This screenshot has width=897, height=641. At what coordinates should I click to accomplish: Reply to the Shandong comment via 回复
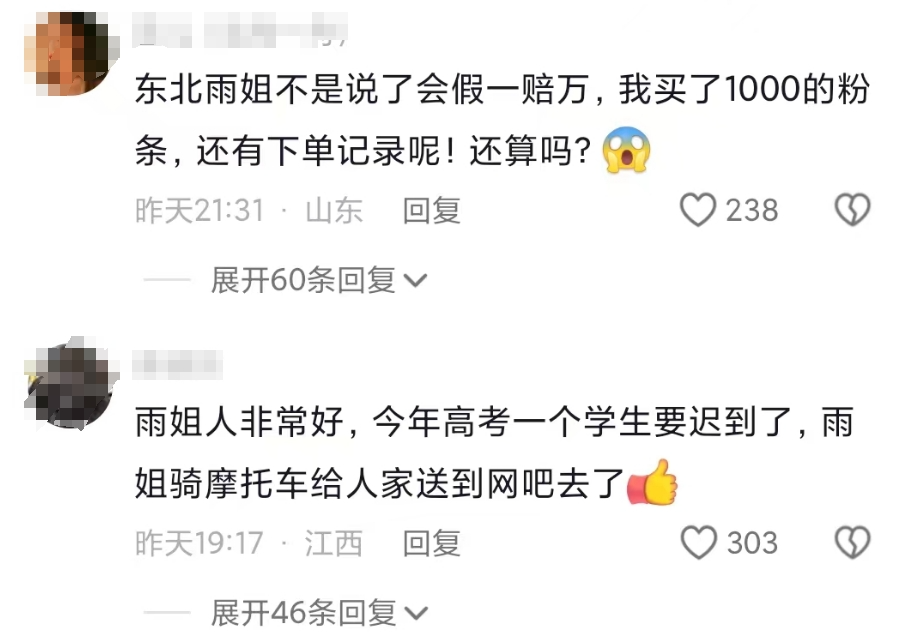point(432,210)
